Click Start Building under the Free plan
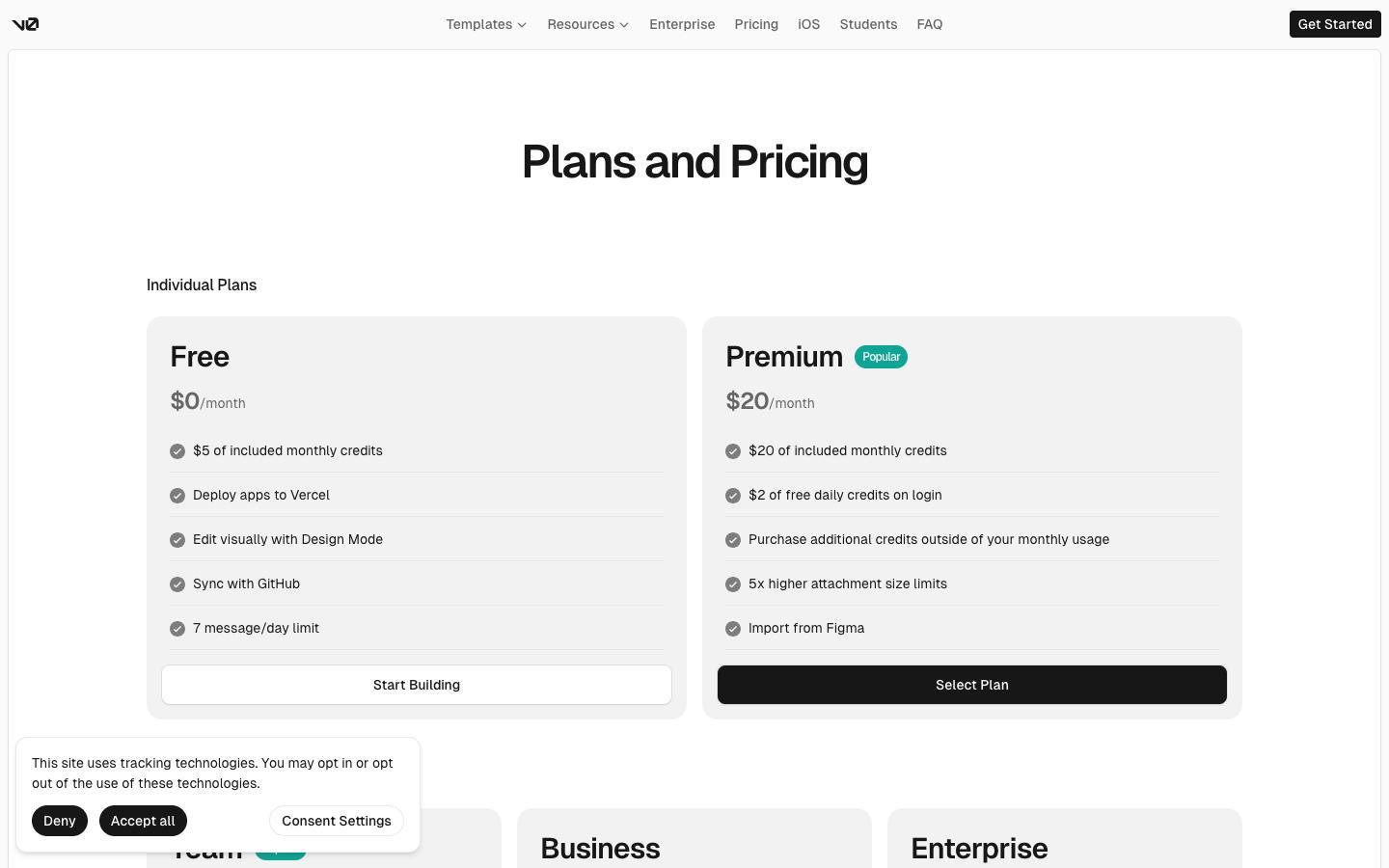 (x=416, y=685)
